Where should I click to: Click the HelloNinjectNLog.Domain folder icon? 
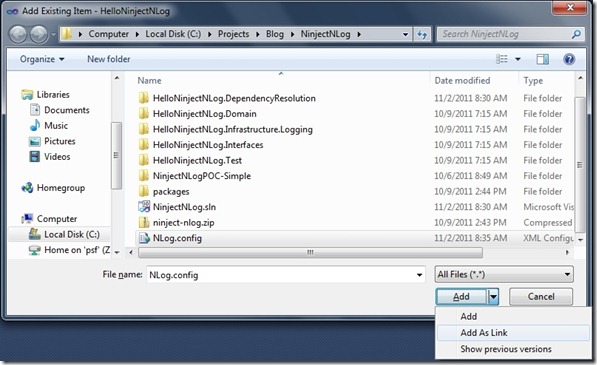tap(144, 113)
